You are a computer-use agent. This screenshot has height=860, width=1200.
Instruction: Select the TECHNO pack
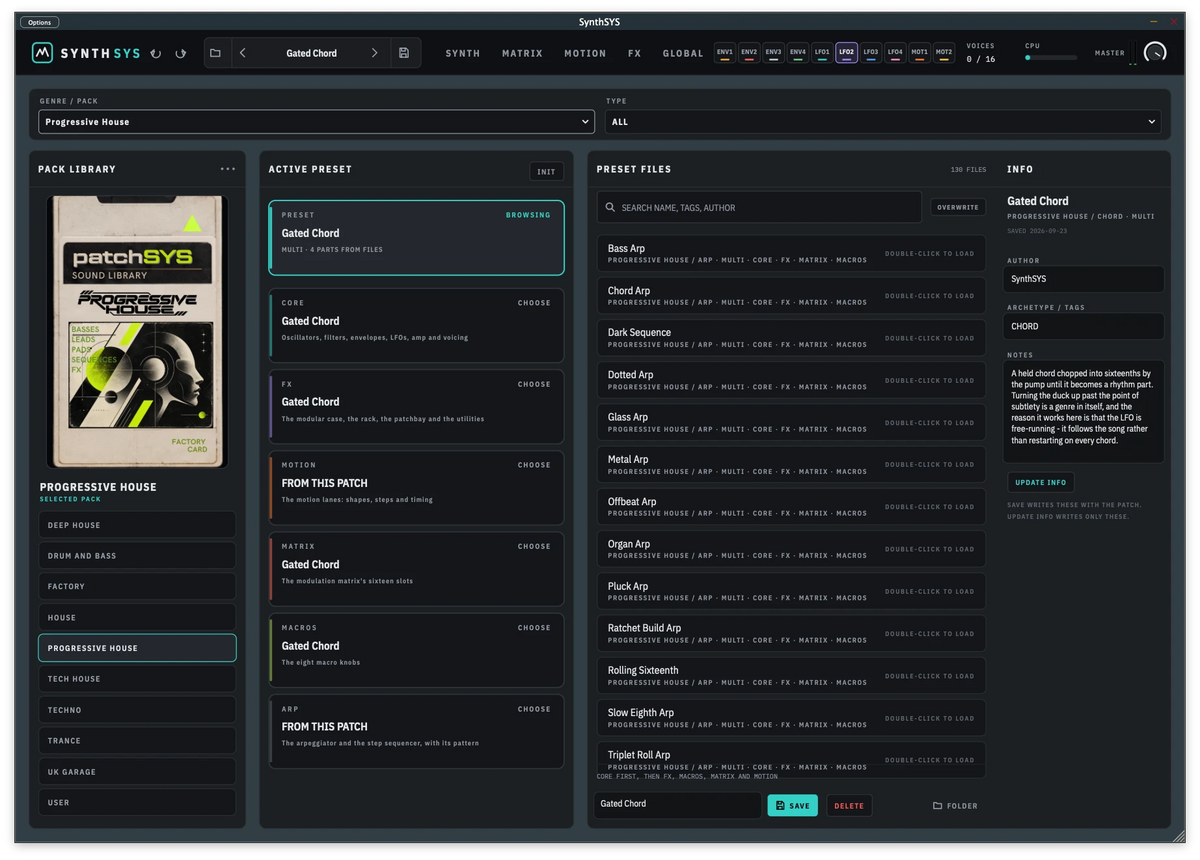(137, 710)
